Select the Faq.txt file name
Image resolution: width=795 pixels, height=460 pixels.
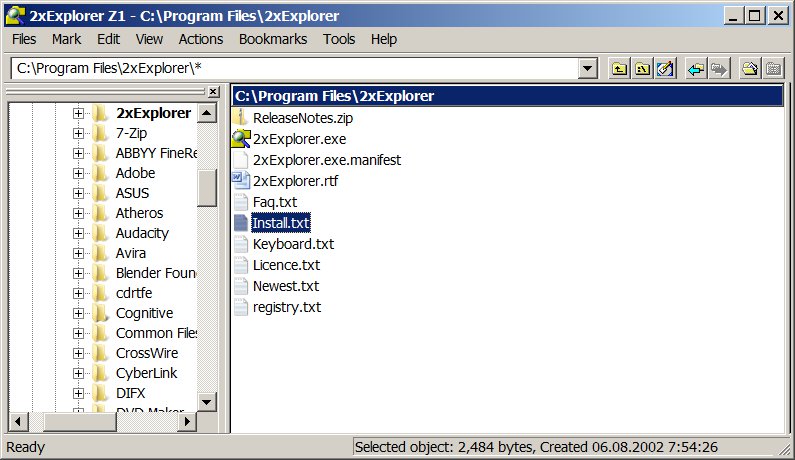(x=275, y=202)
